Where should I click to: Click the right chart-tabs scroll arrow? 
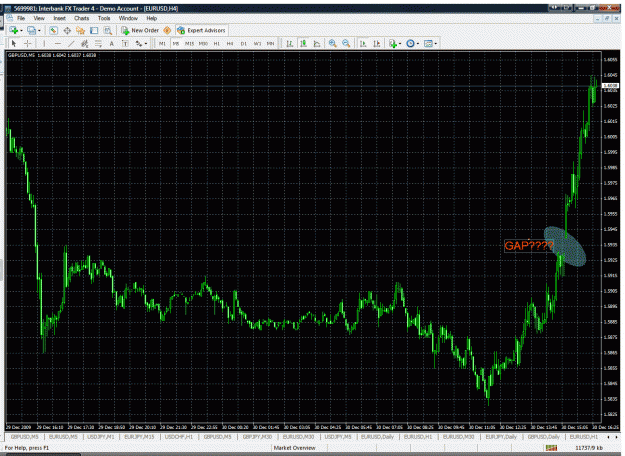pyautogui.click(x=616, y=437)
